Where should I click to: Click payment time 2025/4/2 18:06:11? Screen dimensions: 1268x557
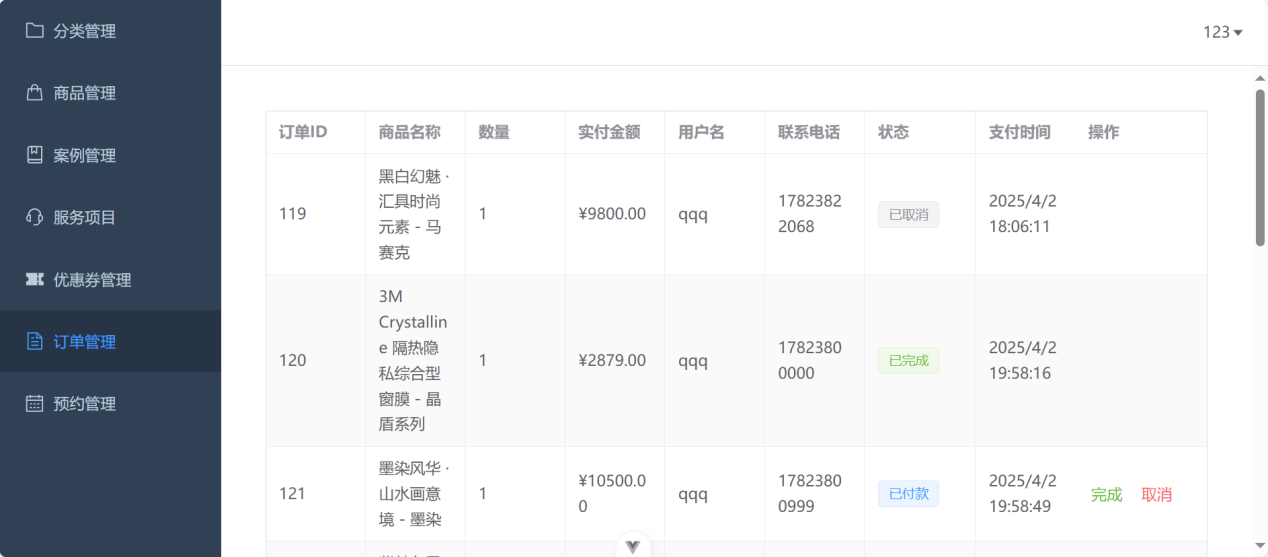point(1022,214)
